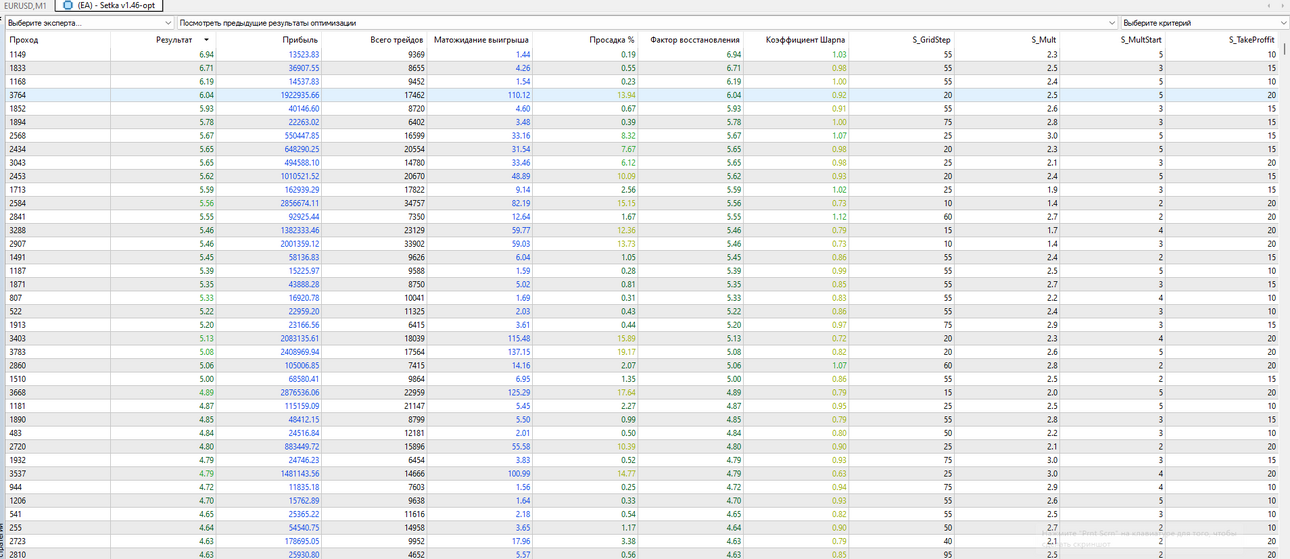
Task: Click profit value 105006.85
Action: pos(300,365)
